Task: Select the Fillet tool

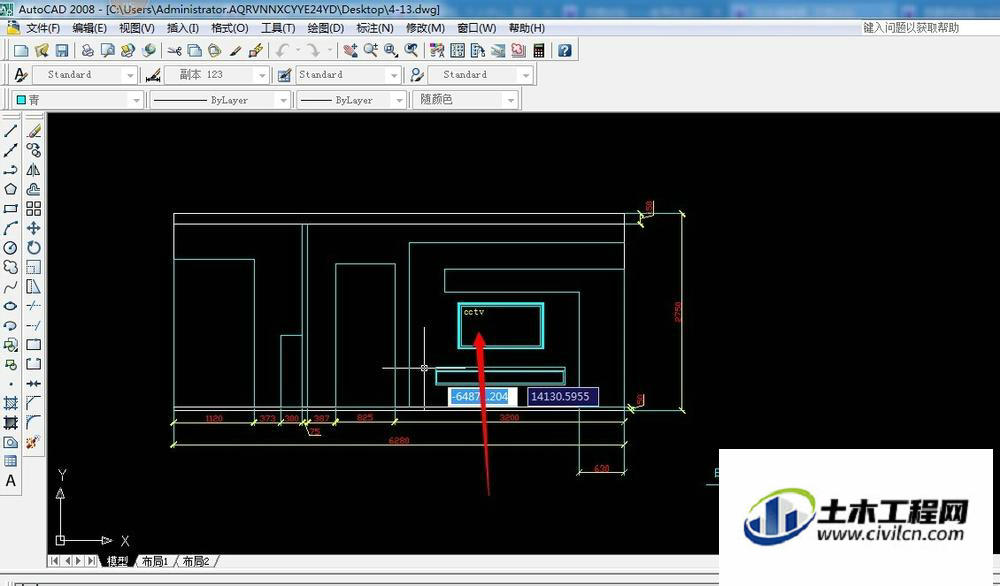Action: 34,422
